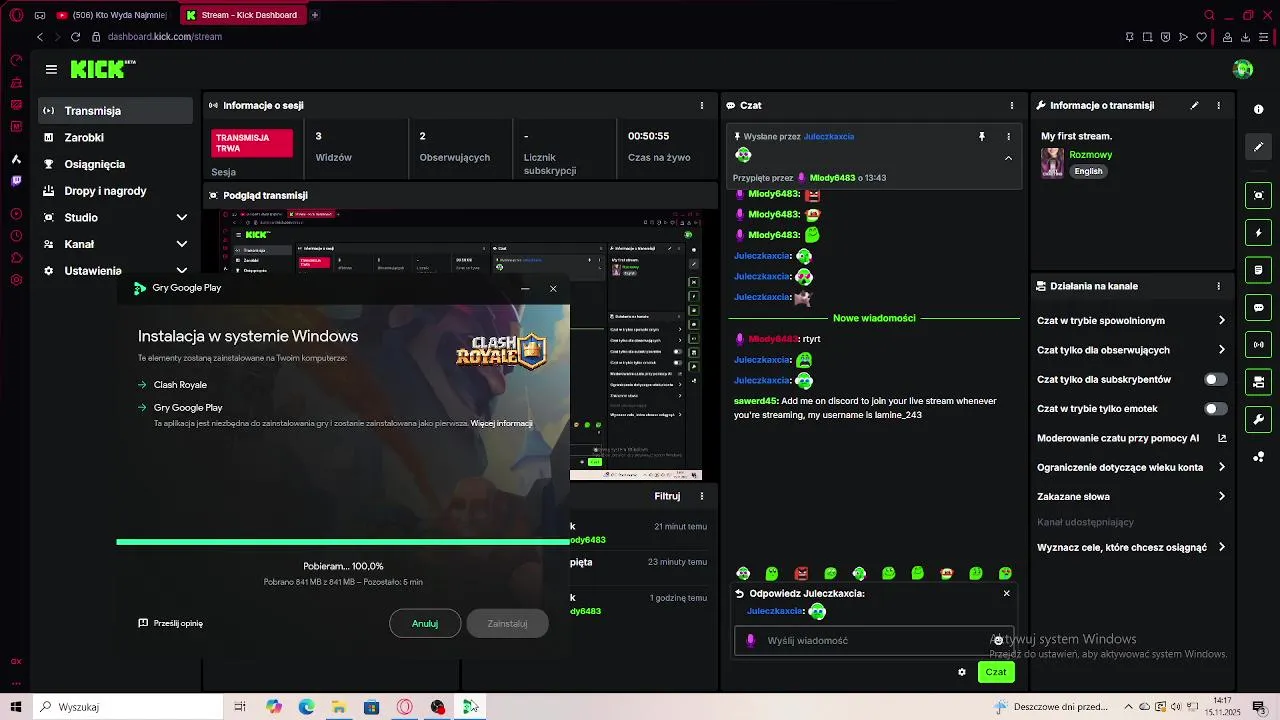Click Prześlij opinię in installer
Viewport: 1280px width, 720px height.
pyautogui.click(x=170, y=623)
